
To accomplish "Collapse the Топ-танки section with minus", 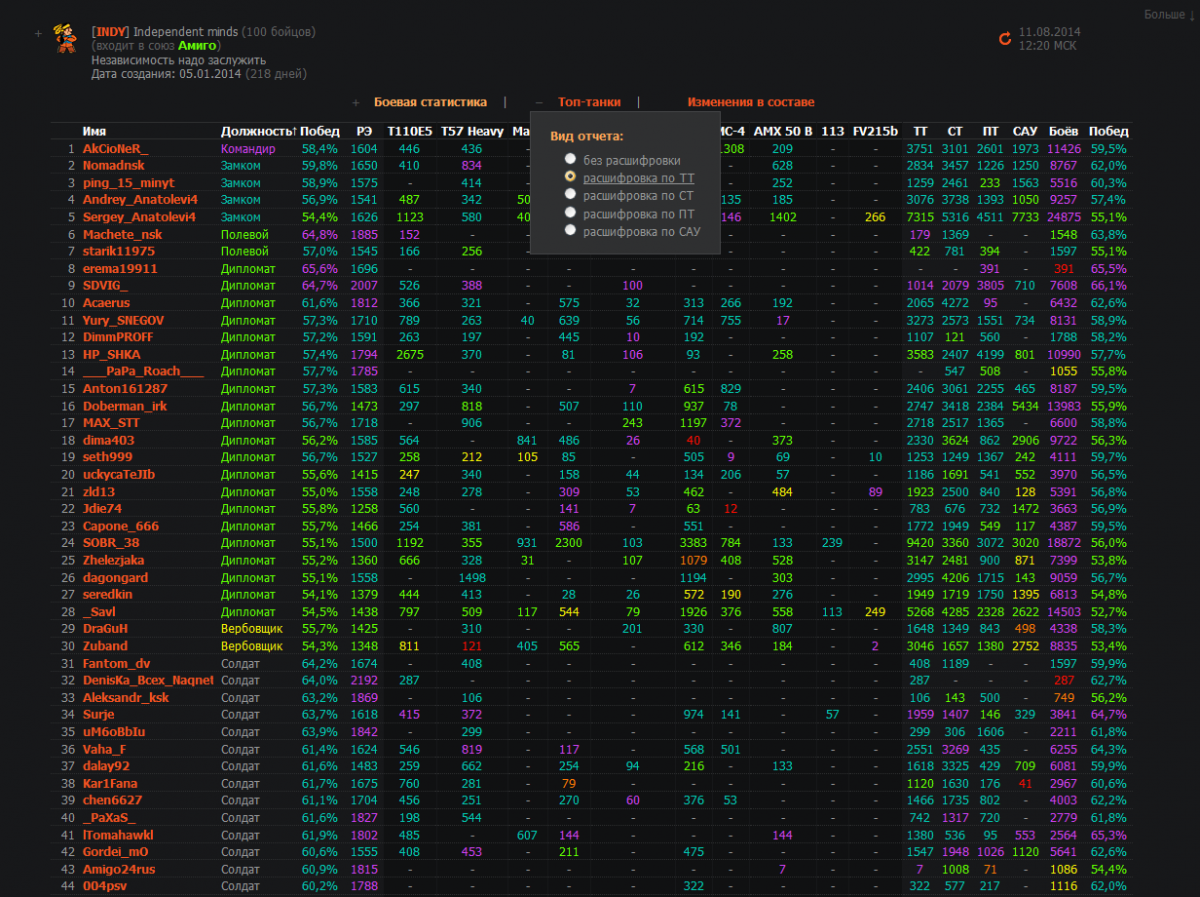I will point(539,102).
